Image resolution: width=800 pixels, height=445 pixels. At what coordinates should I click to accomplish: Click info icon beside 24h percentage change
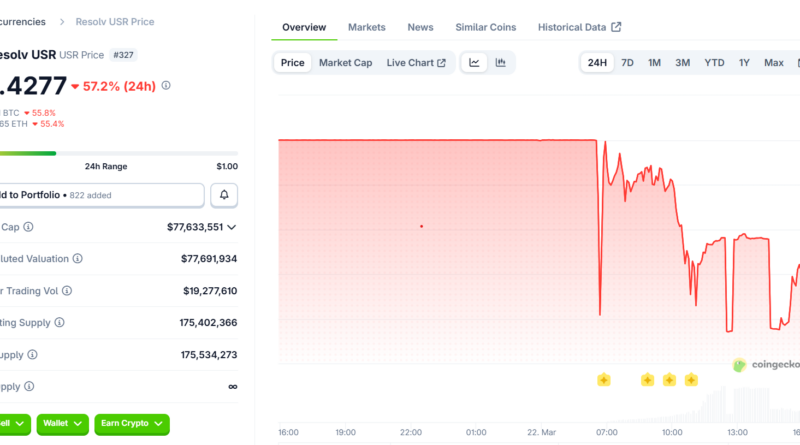[x=166, y=85]
